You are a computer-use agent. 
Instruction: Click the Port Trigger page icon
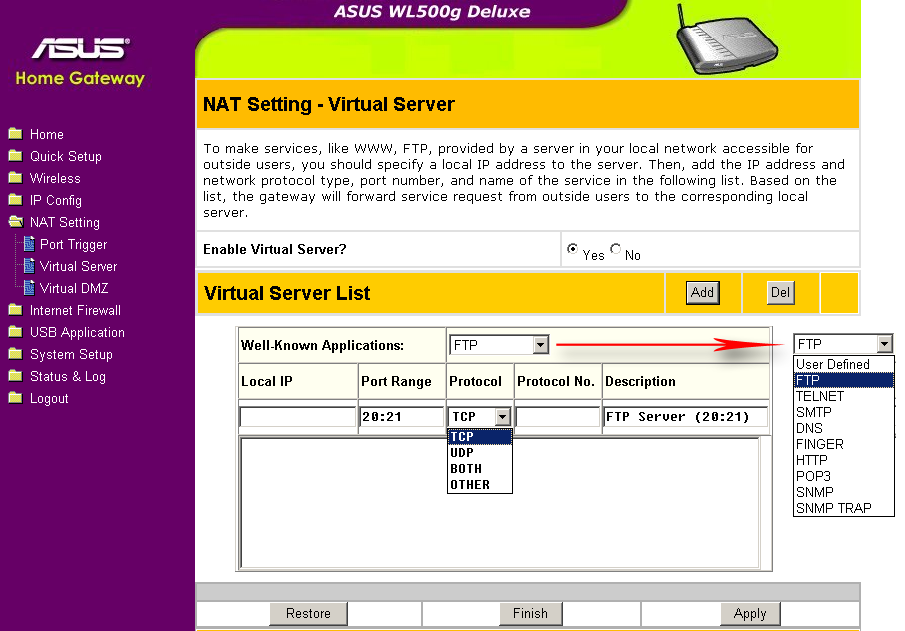[29, 244]
